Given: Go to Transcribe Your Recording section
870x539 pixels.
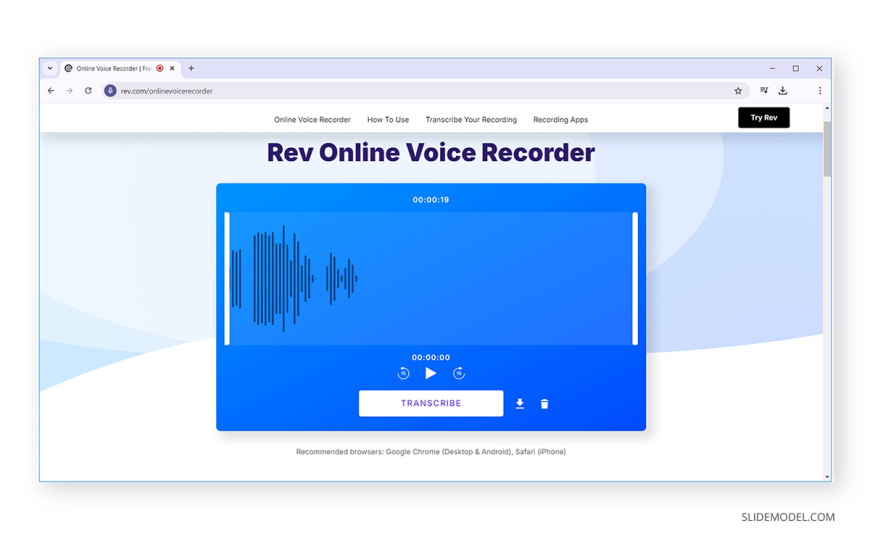Looking at the screenshot, I should point(471,120).
